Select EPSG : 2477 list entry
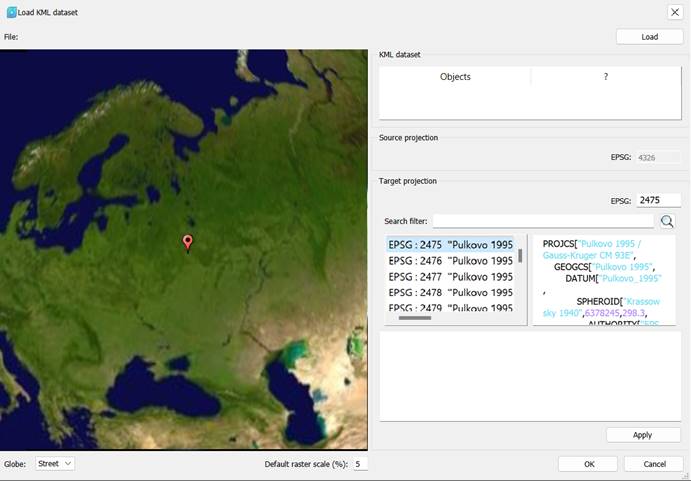Viewport: 691px width, 481px height. pyautogui.click(x=450, y=277)
